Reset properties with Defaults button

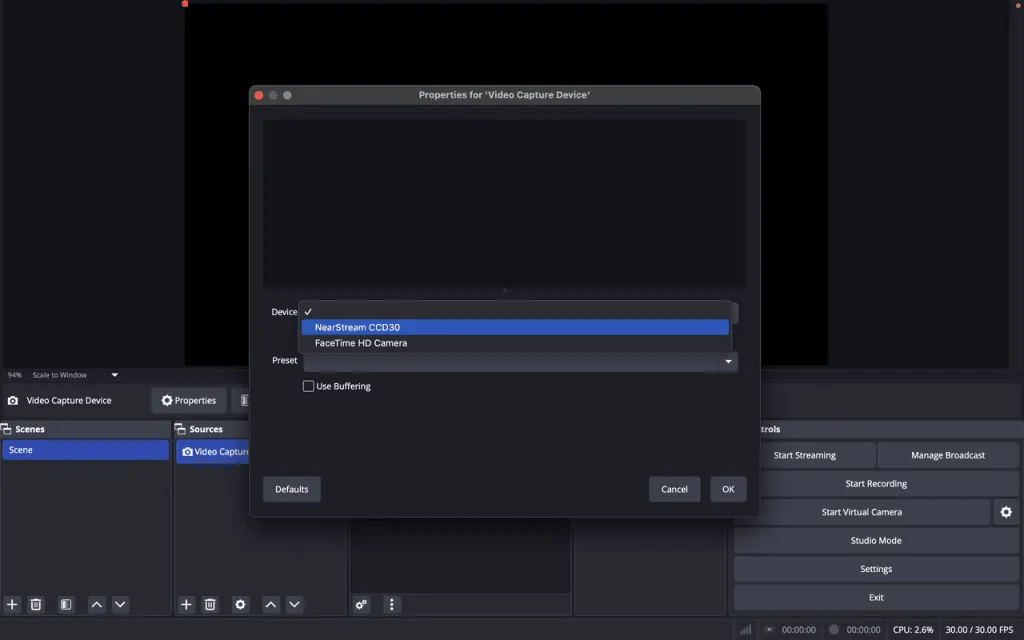coord(292,489)
